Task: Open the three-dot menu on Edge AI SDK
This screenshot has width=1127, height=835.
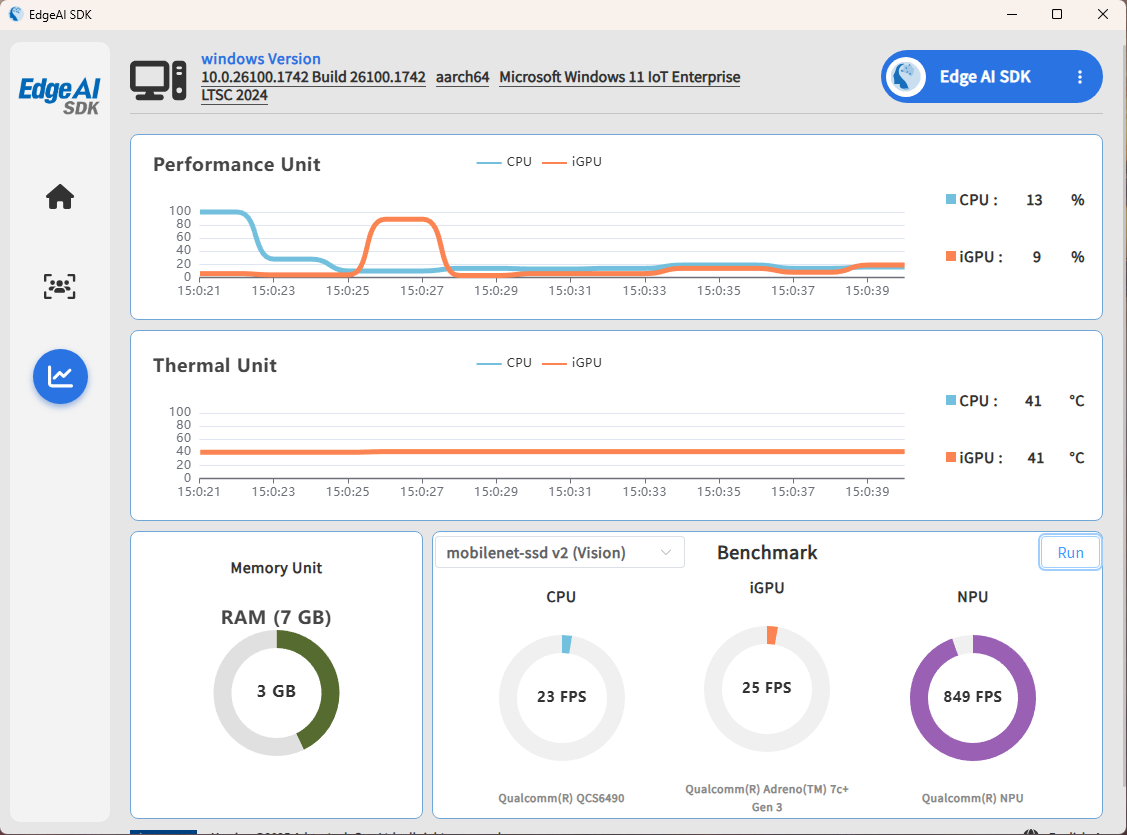Action: point(1080,77)
